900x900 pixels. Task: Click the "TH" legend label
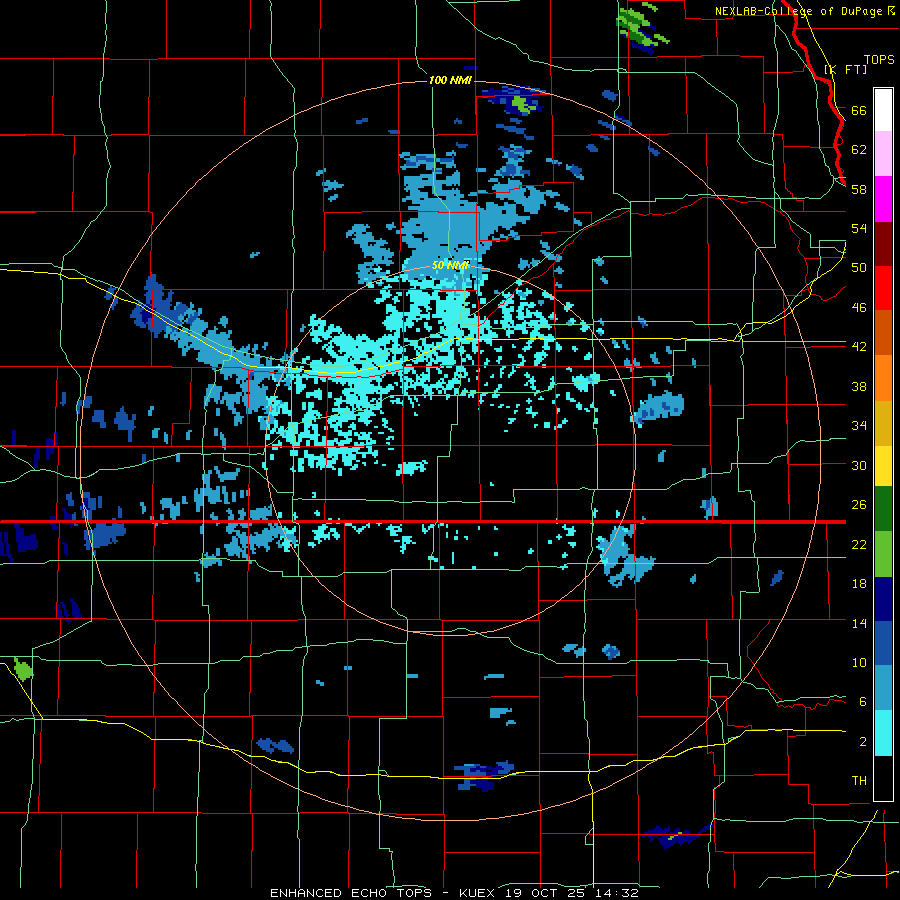[859, 781]
